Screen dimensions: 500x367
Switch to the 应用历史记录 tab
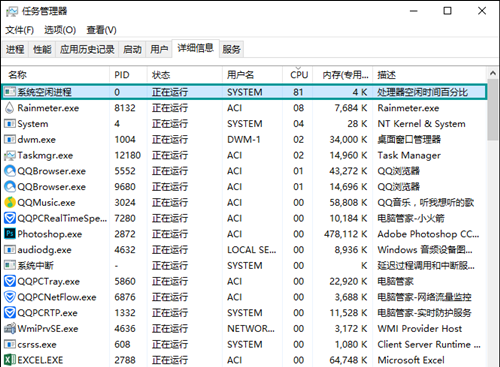point(87,50)
